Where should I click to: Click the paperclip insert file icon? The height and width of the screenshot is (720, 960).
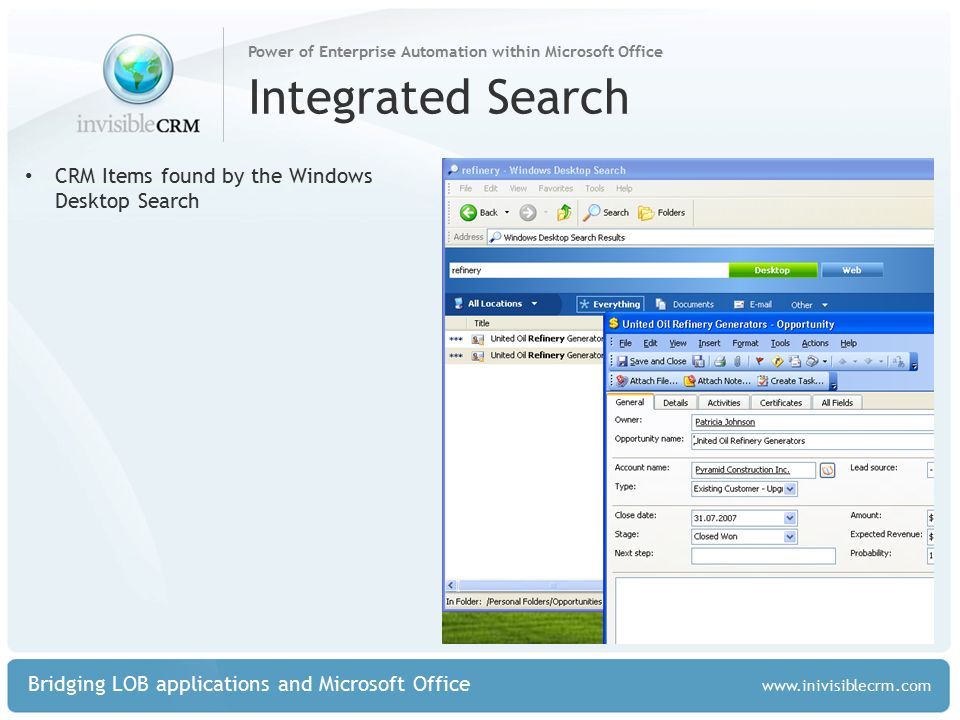tap(738, 361)
